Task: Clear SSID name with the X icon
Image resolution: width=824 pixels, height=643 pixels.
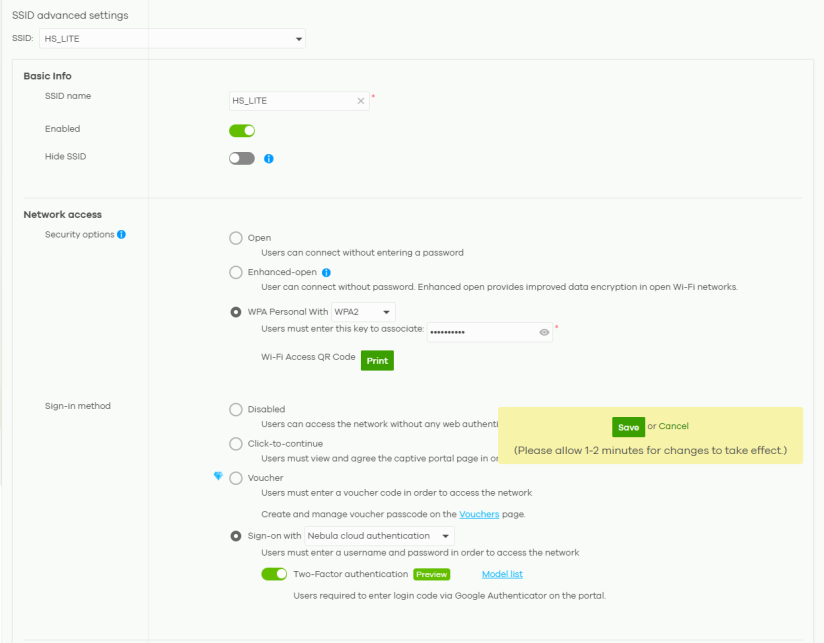Action: click(x=361, y=101)
